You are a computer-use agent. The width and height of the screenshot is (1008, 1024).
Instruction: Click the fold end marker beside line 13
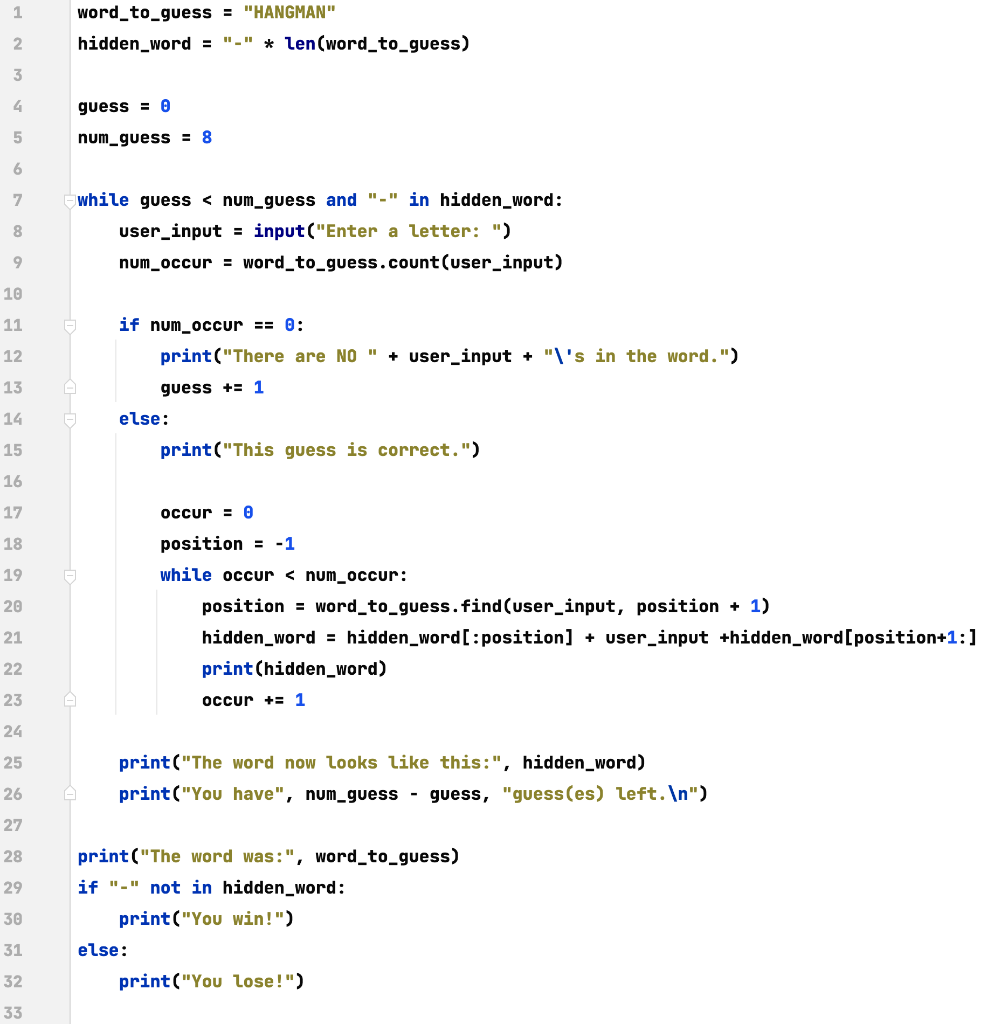[x=69, y=387]
